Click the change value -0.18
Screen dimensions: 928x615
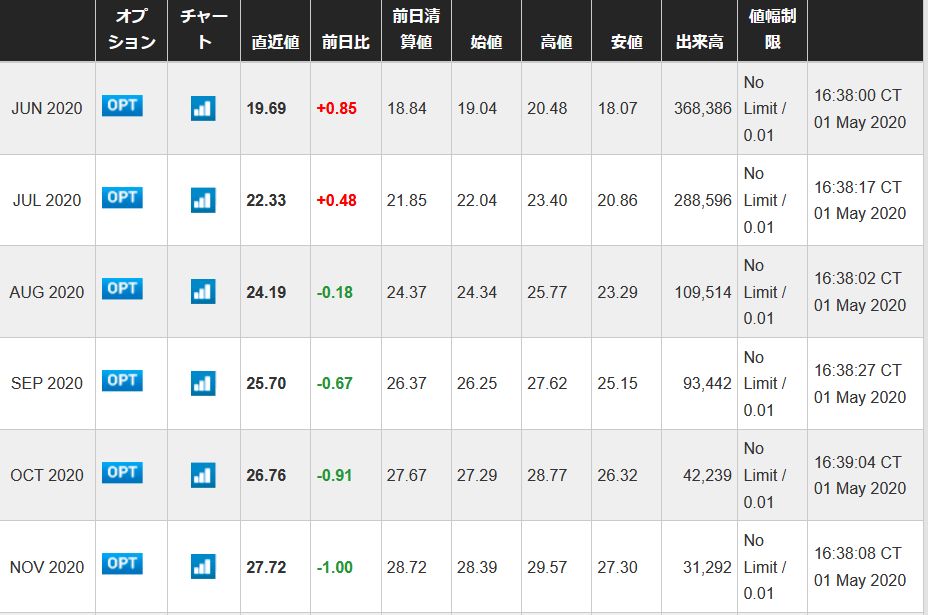(x=334, y=292)
